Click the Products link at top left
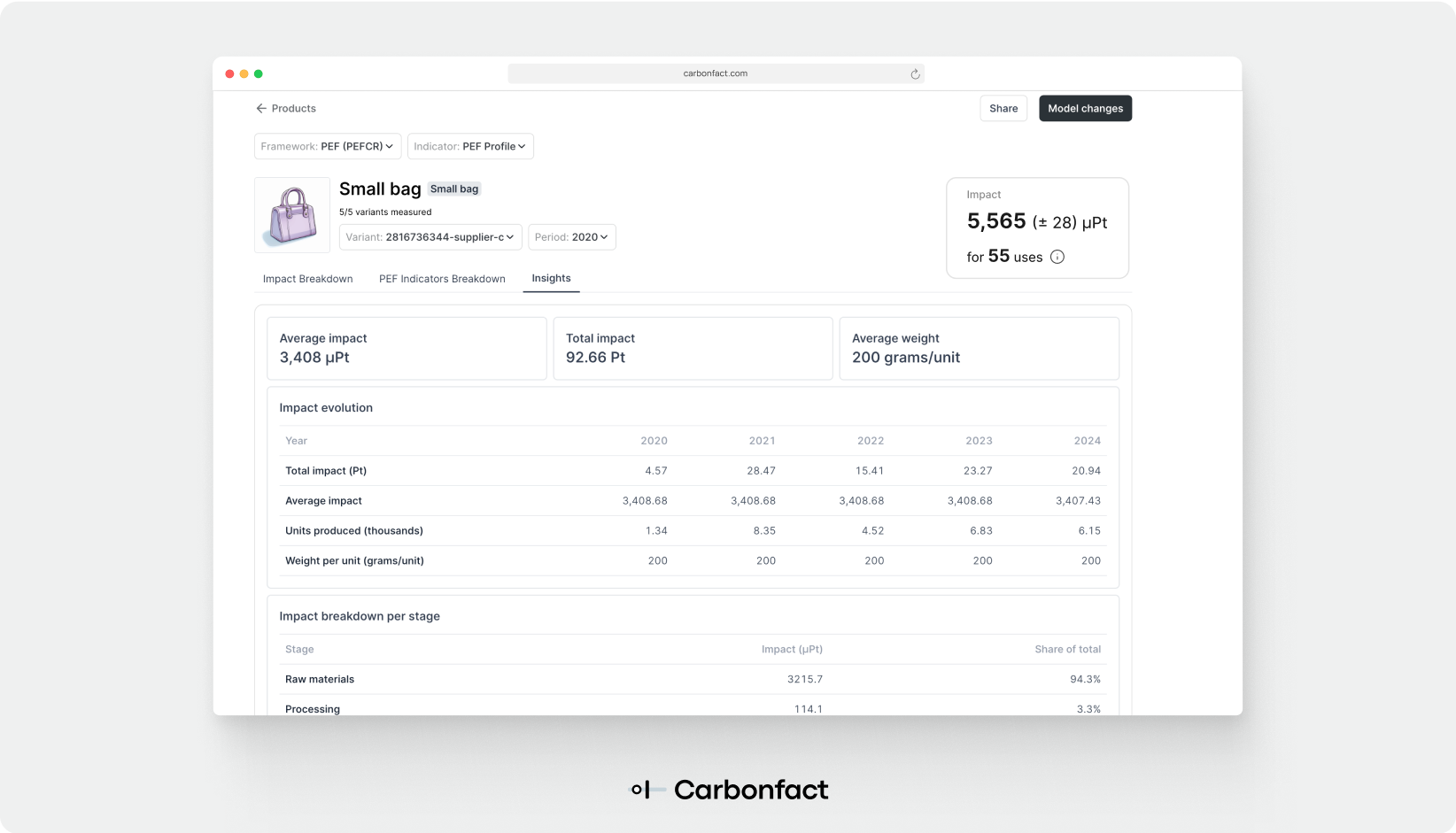 point(293,108)
